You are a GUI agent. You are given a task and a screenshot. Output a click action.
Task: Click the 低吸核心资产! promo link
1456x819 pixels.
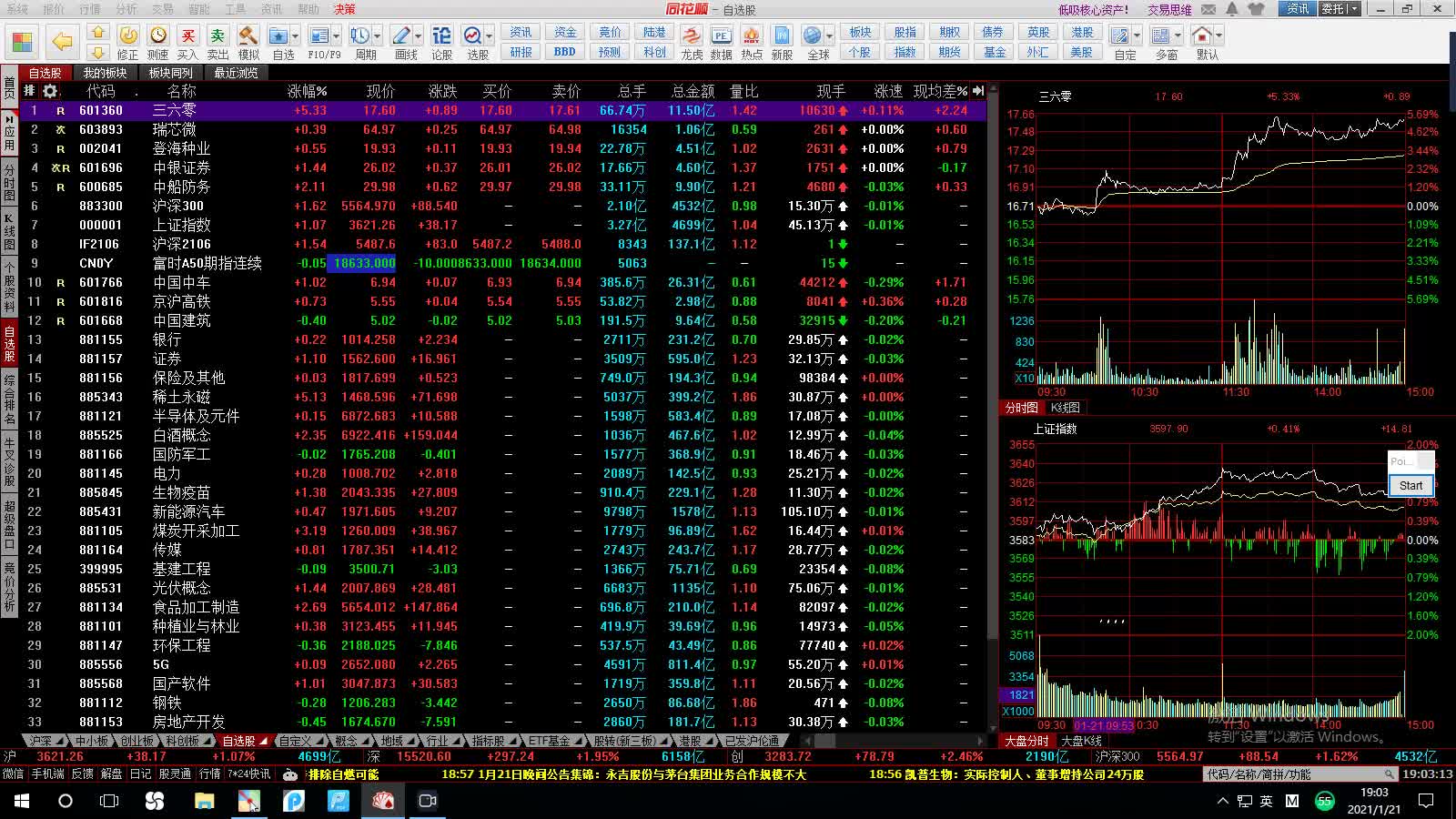(1094, 9)
